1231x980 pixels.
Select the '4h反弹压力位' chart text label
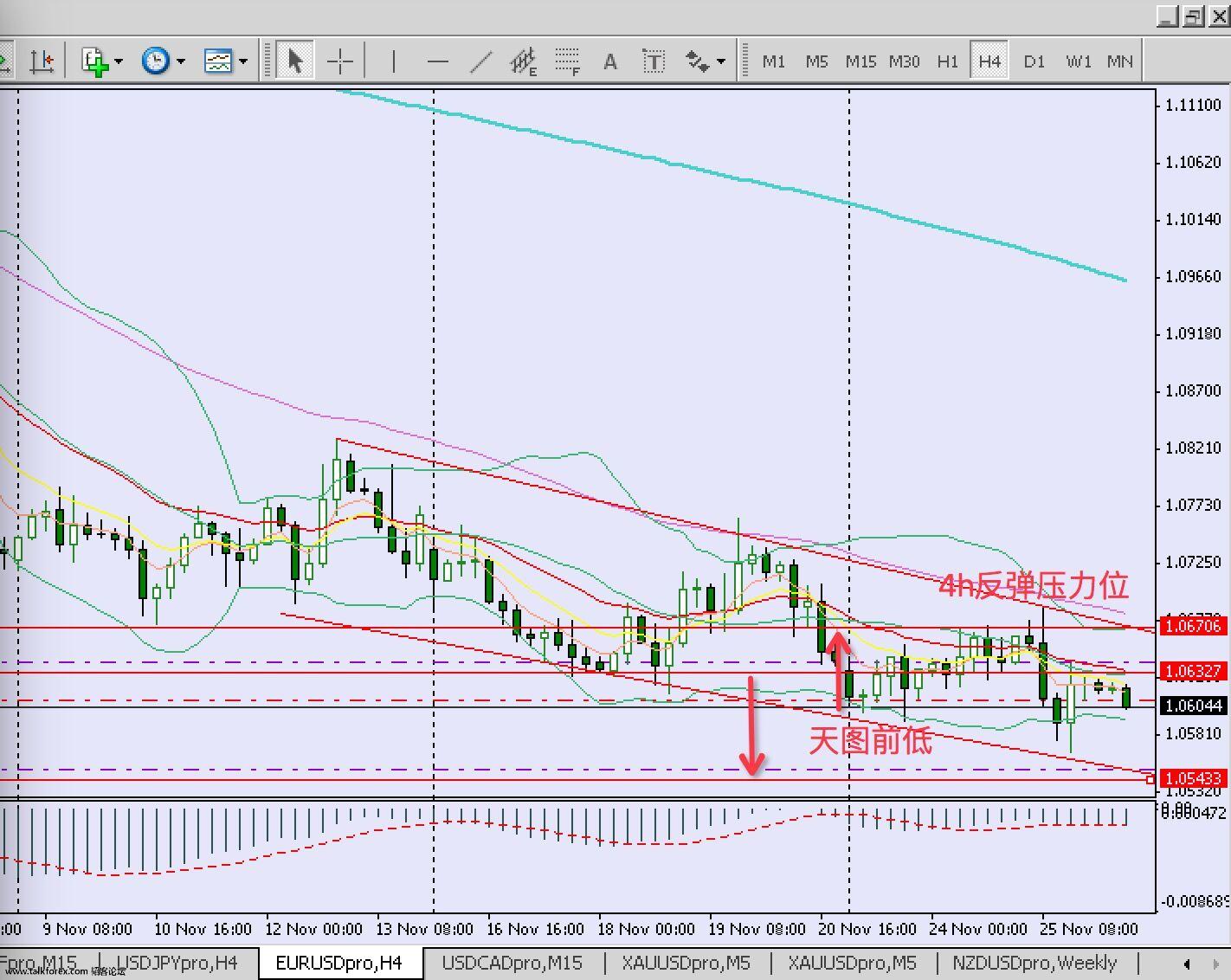point(1034,585)
